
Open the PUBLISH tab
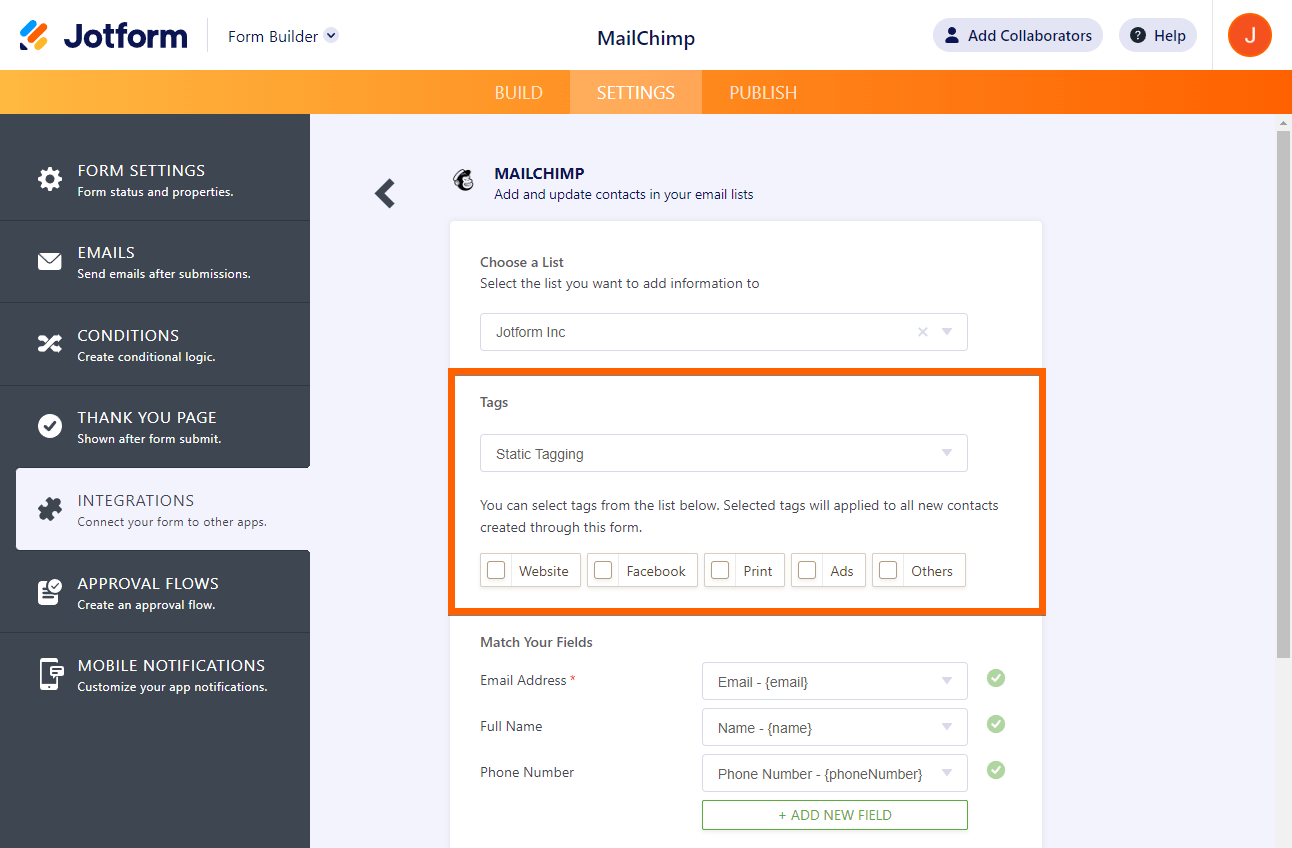pyautogui.click(x=762, y=91)
